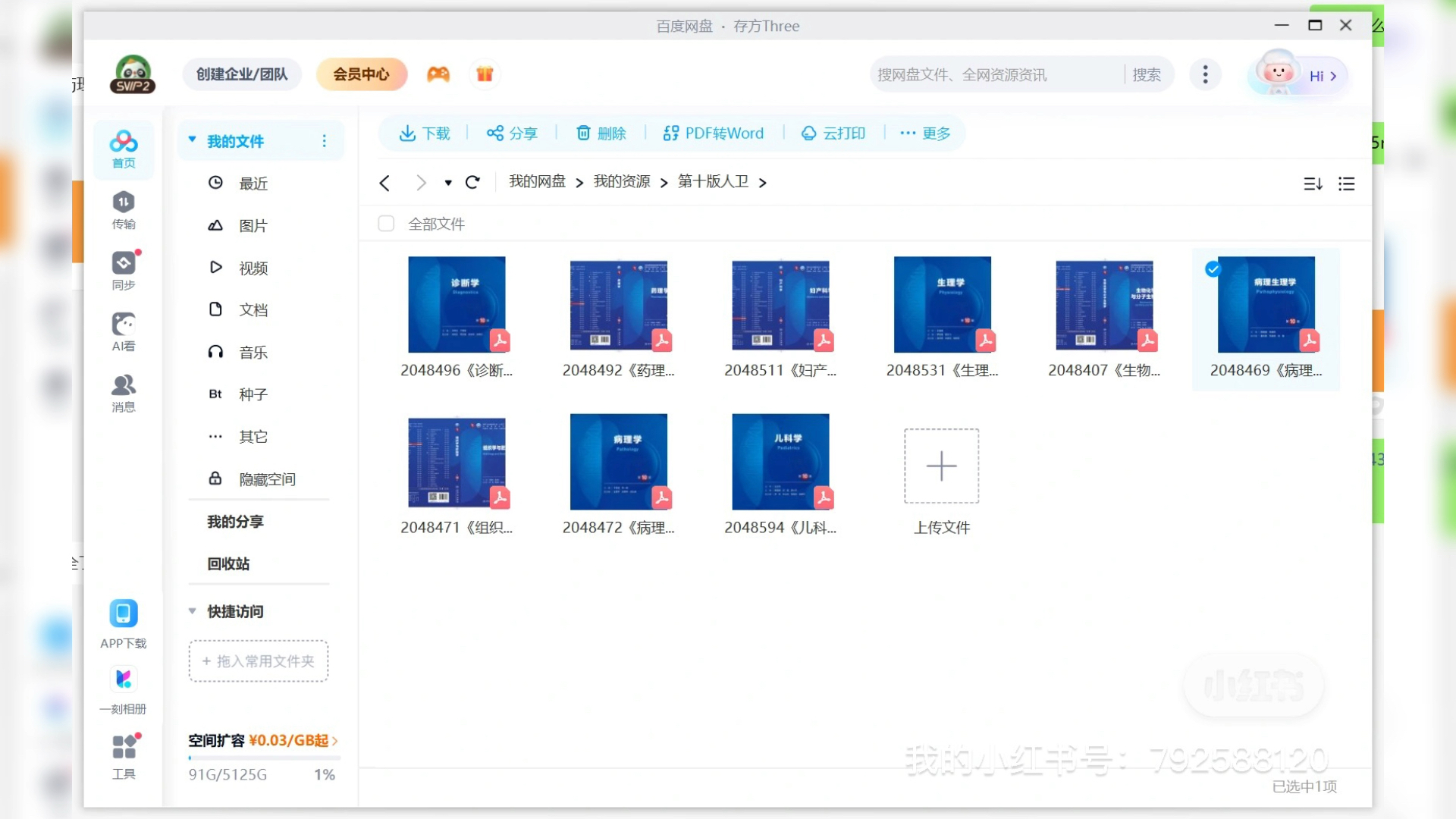The width and height of the screenshot is (1456, 819).
Task: Open the AI看 sidebar icon
Action: point(124,331)
